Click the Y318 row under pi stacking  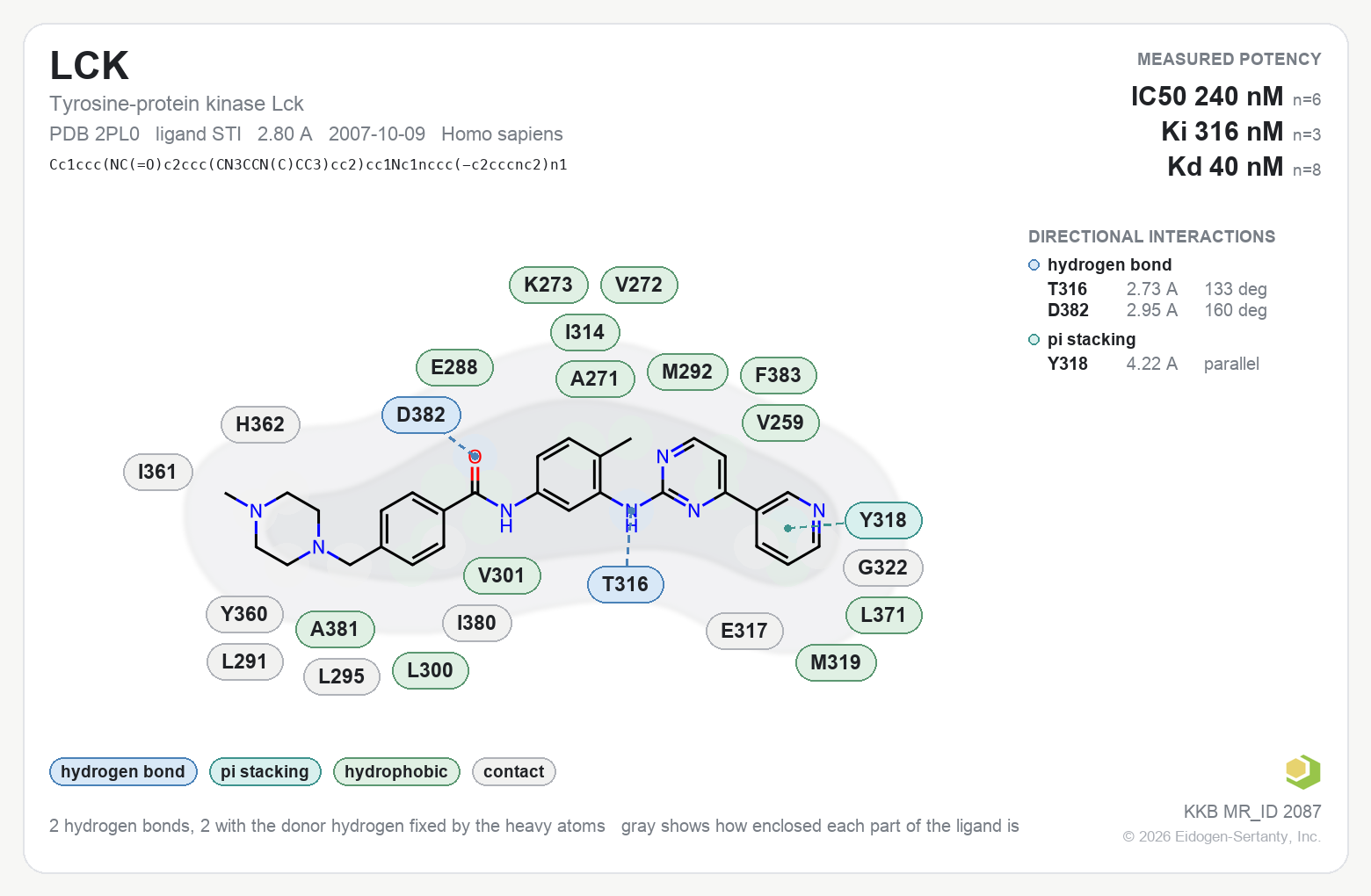(x=1153, y=364)
